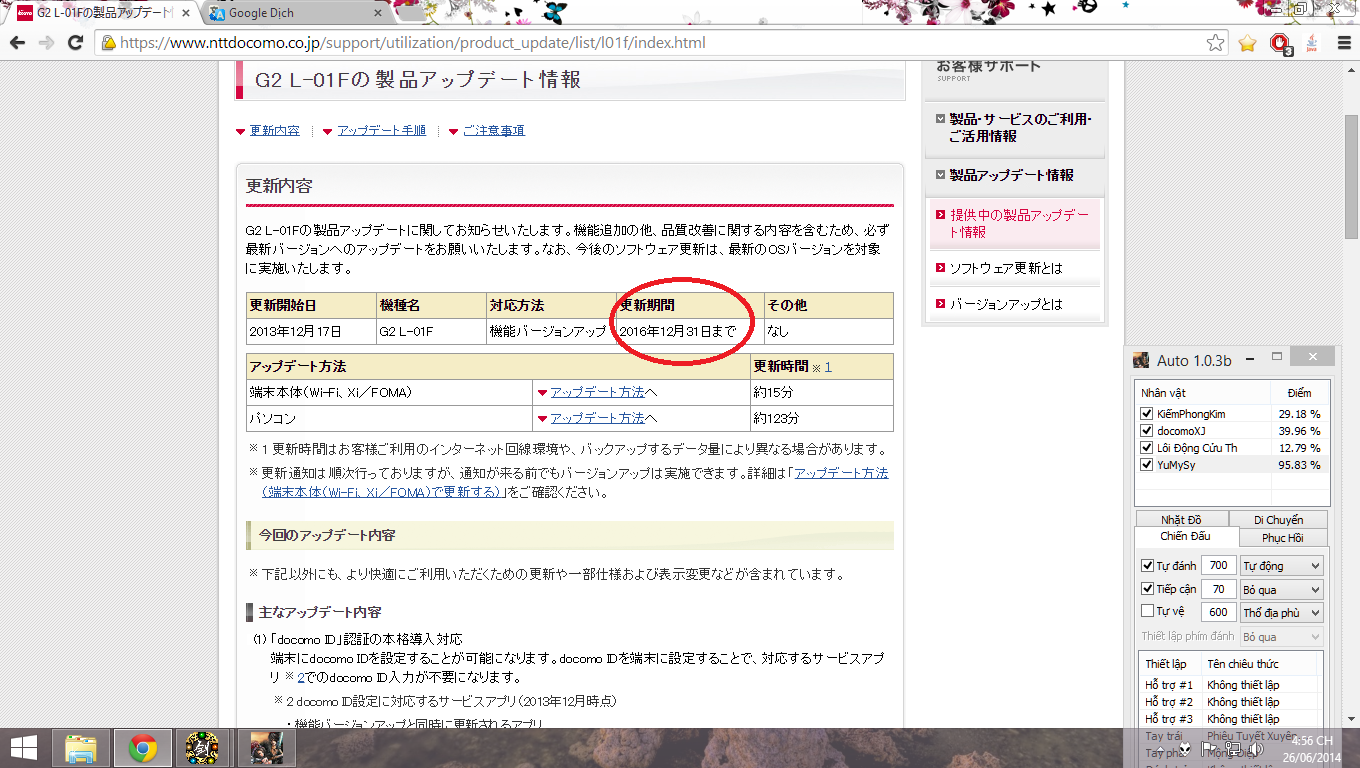The width and height of the screenshot is (1360, 768).
Task: Open the バージョンアップとは sidebar link
Action: (x=1006, y=304)
